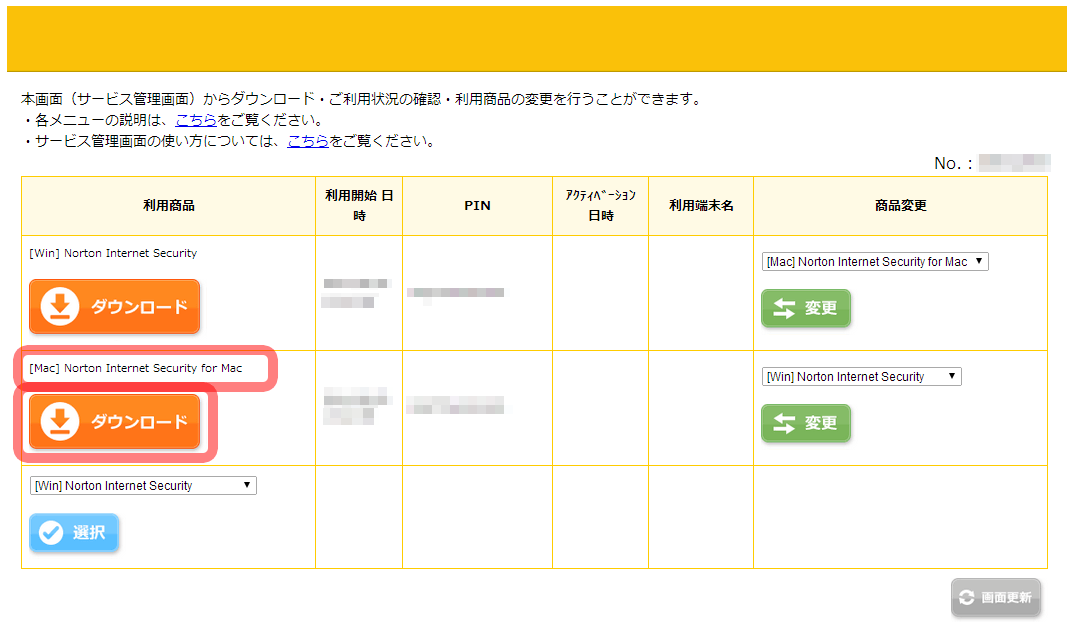Open the 商品変更 dropdown in the Mac product row

(x=861, y=376)
